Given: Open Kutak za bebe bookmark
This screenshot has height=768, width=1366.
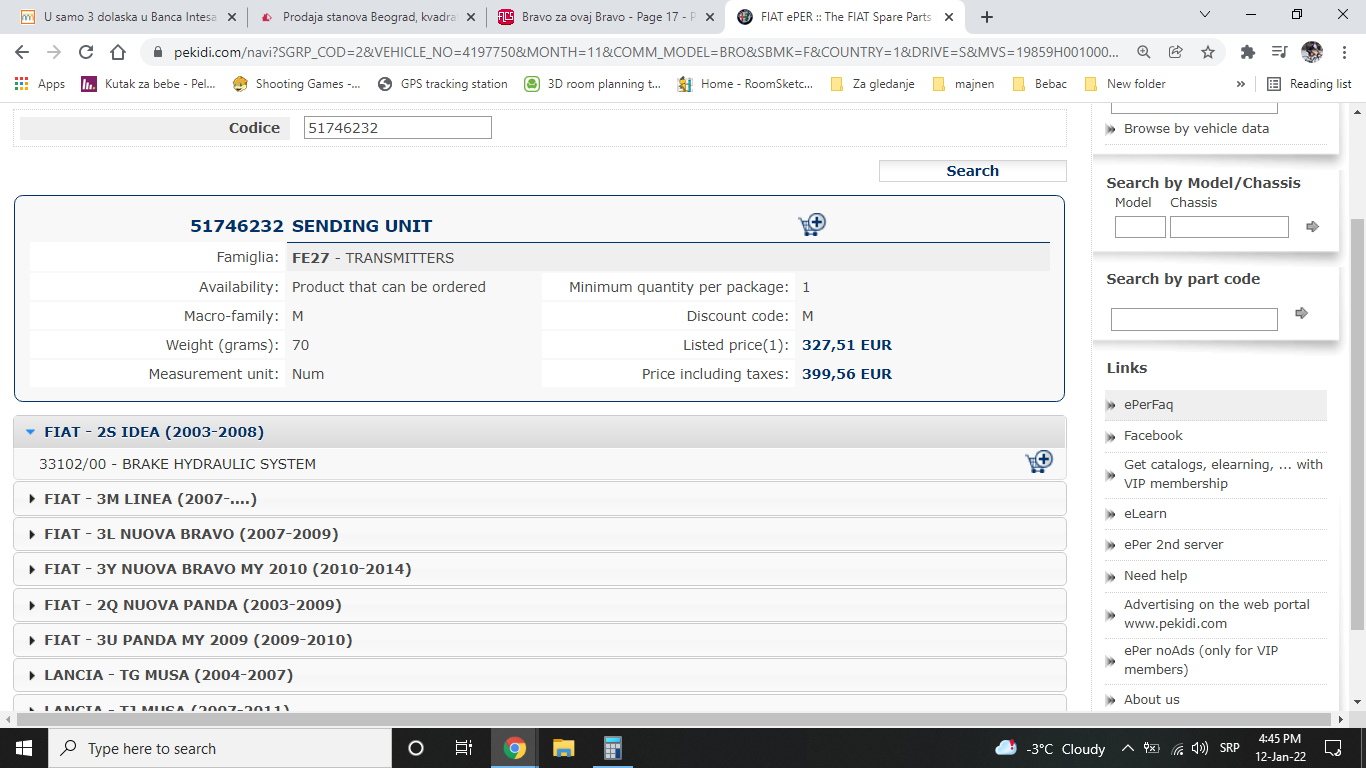Looking at the screenshot, I should pyautogui.click(x=148, y=84).
